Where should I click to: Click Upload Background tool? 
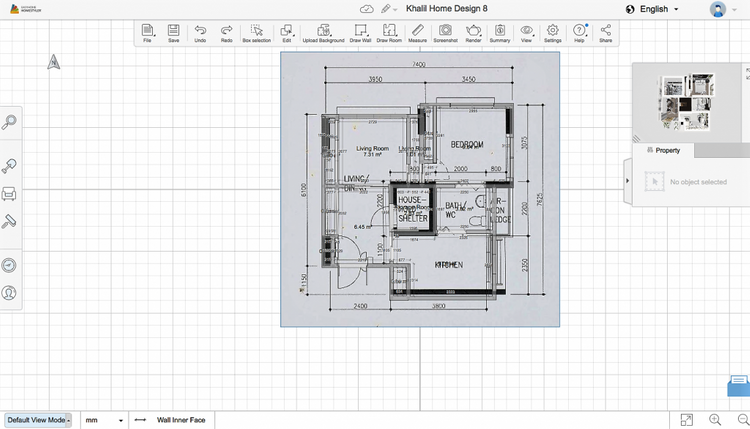click(323, 33)
